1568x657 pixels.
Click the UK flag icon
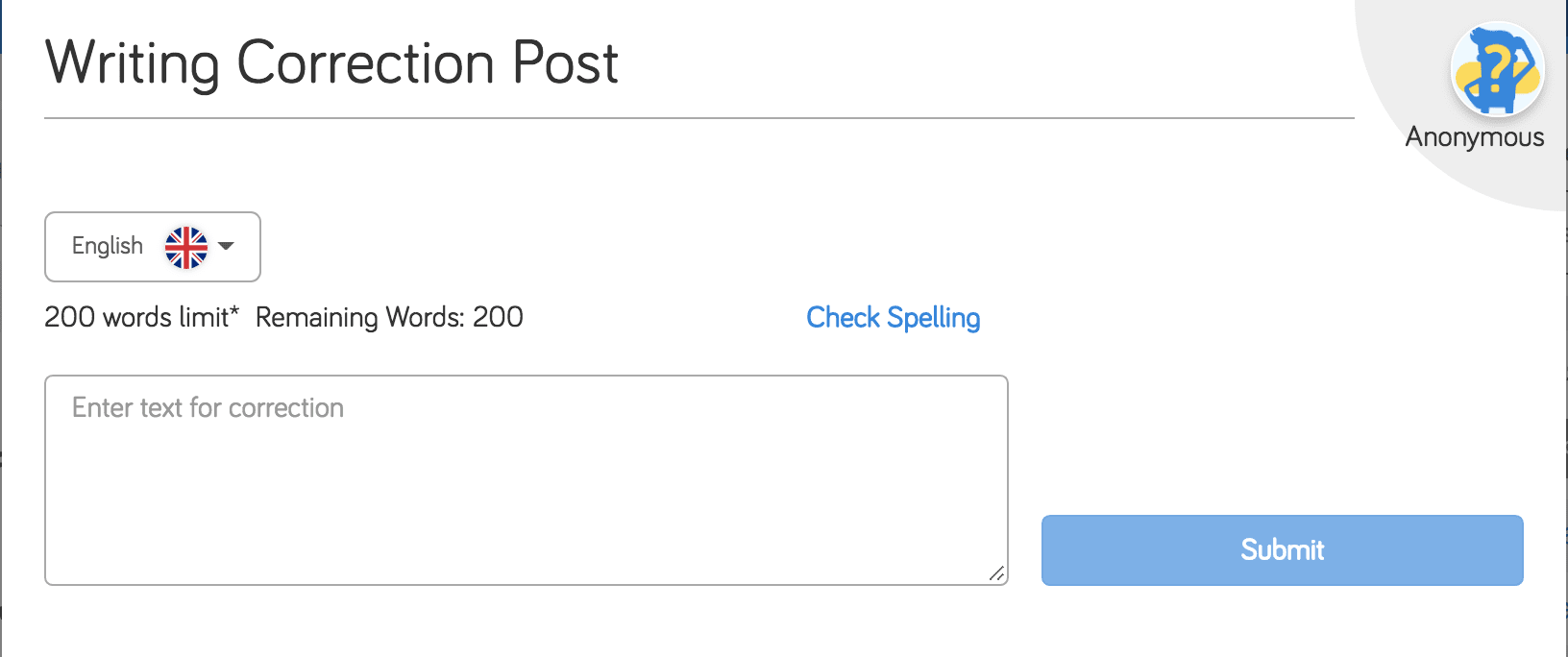point(186,247)
